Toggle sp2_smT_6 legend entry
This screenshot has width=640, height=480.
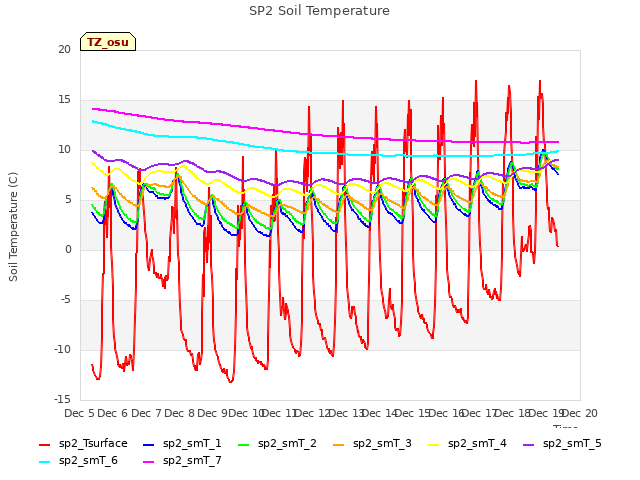78,460
